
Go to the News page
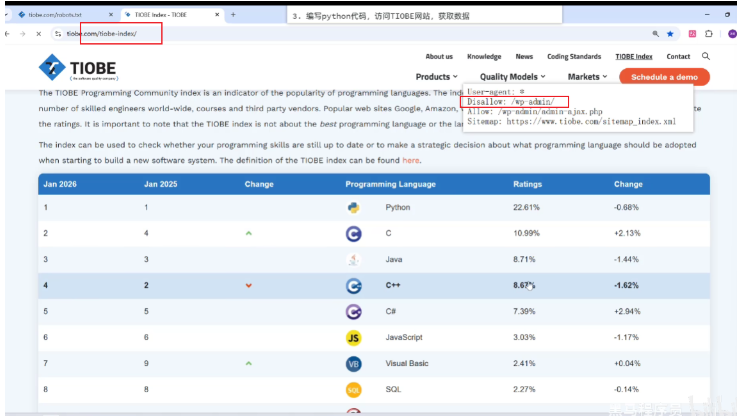[x=524, y=56]
